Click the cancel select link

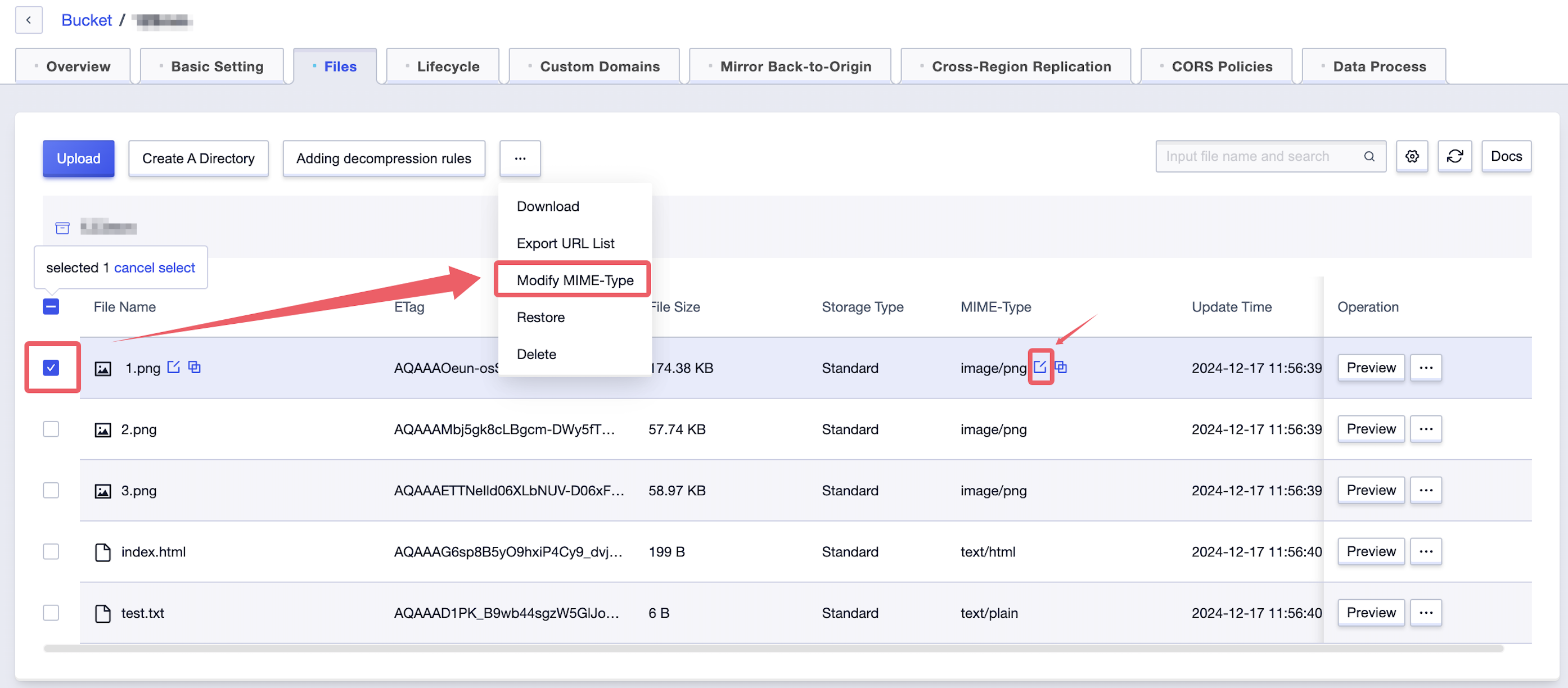click(155, 268)
